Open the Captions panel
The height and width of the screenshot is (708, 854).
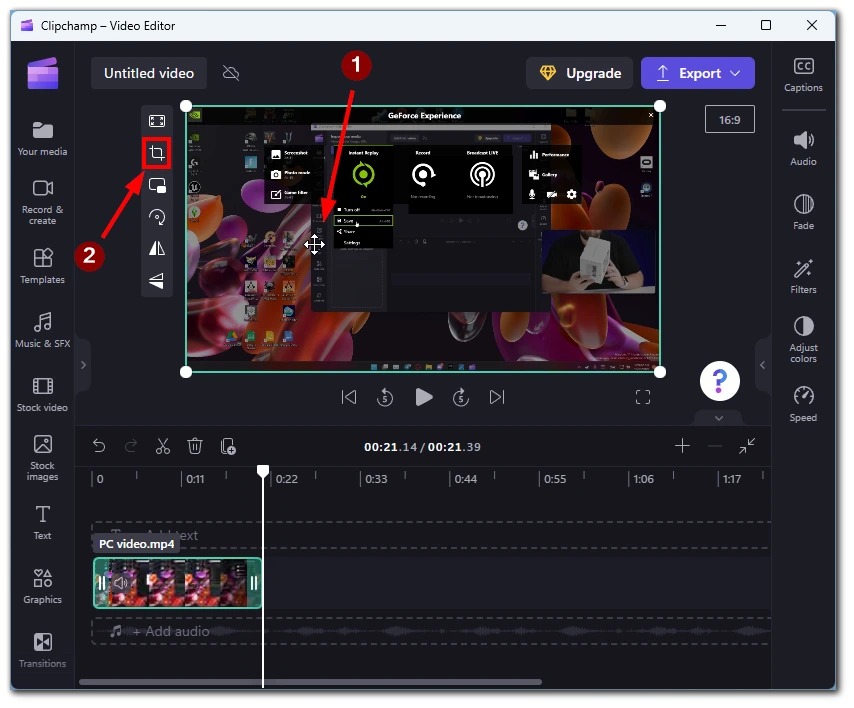pyautogui.click(x=803, y=74)
